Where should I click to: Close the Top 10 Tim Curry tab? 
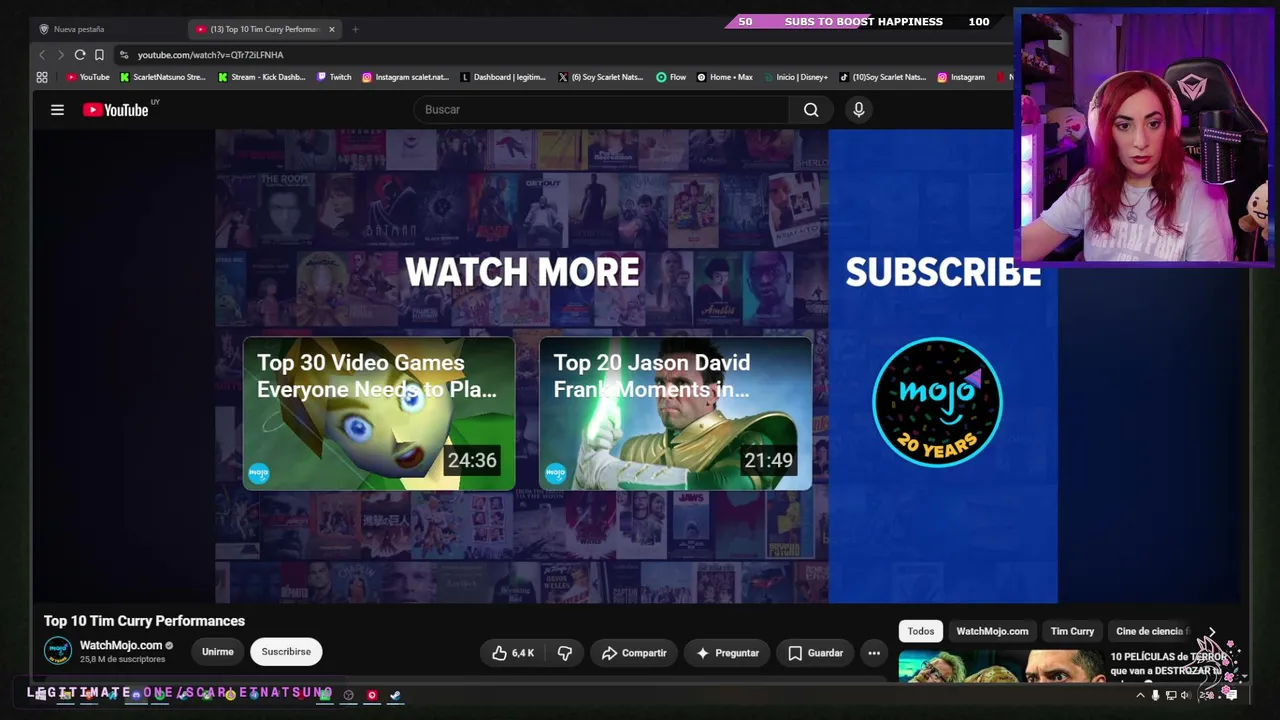[x=332, y=29]
